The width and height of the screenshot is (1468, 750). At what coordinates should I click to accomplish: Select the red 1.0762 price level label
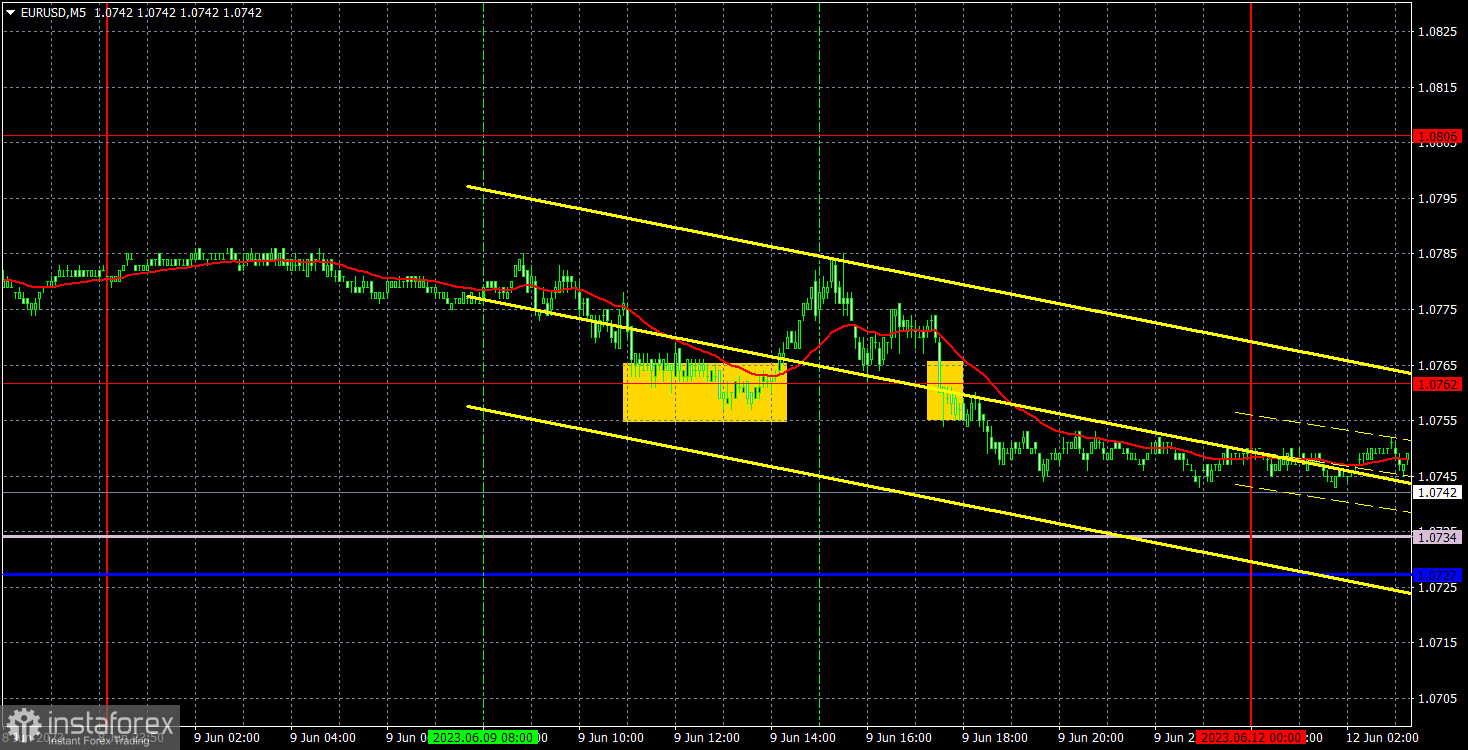click(x=1438, y=384)
